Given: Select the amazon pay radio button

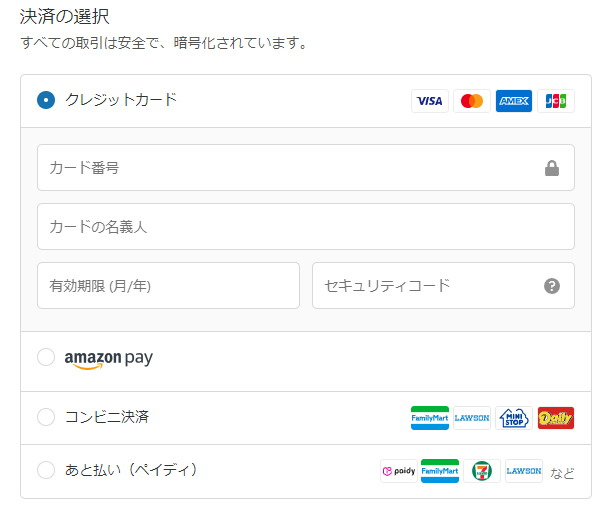Looking at the screenshot, I should pos(46,357).
